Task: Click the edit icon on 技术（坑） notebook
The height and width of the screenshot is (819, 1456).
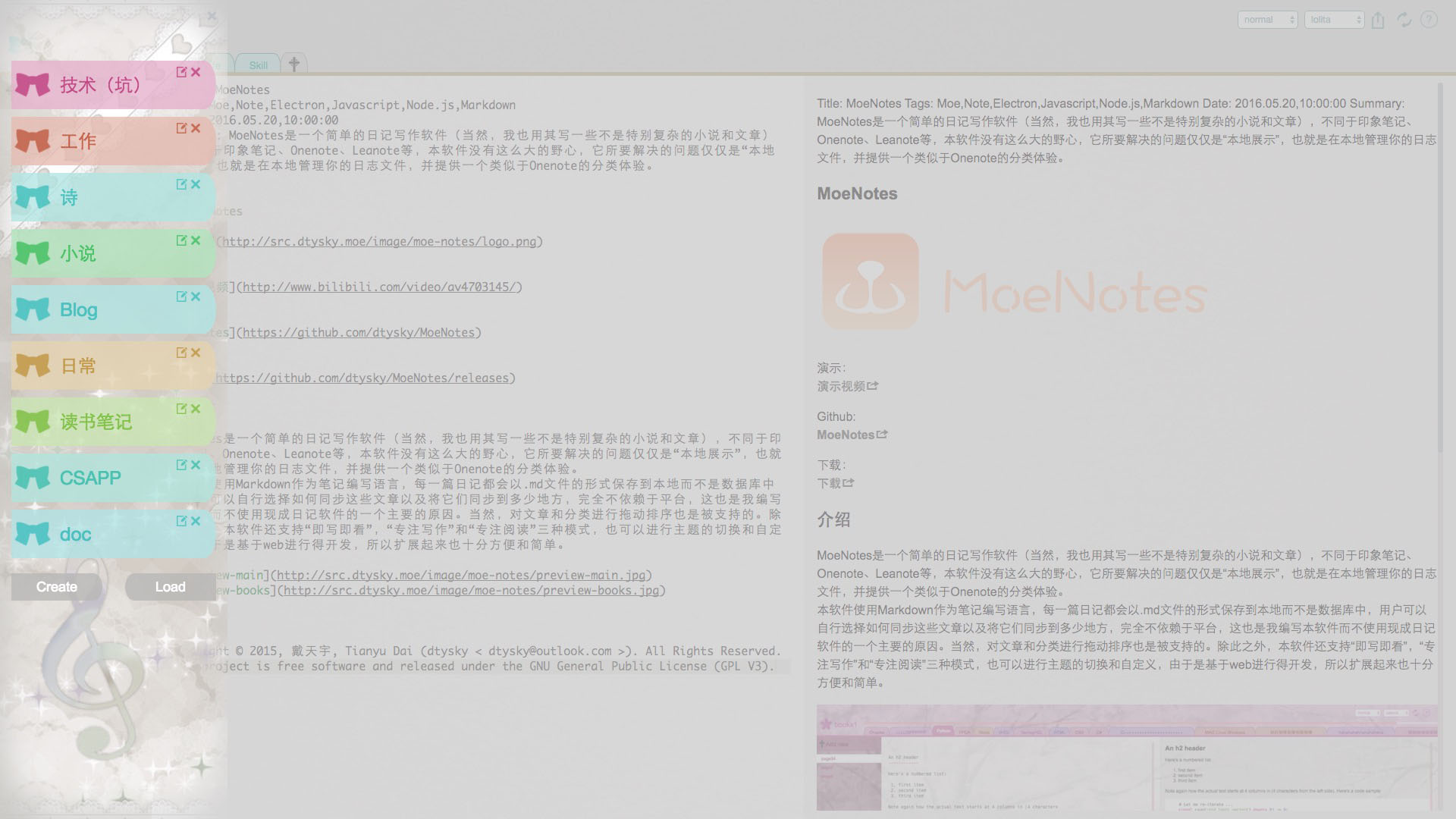Action: [181, 72]
